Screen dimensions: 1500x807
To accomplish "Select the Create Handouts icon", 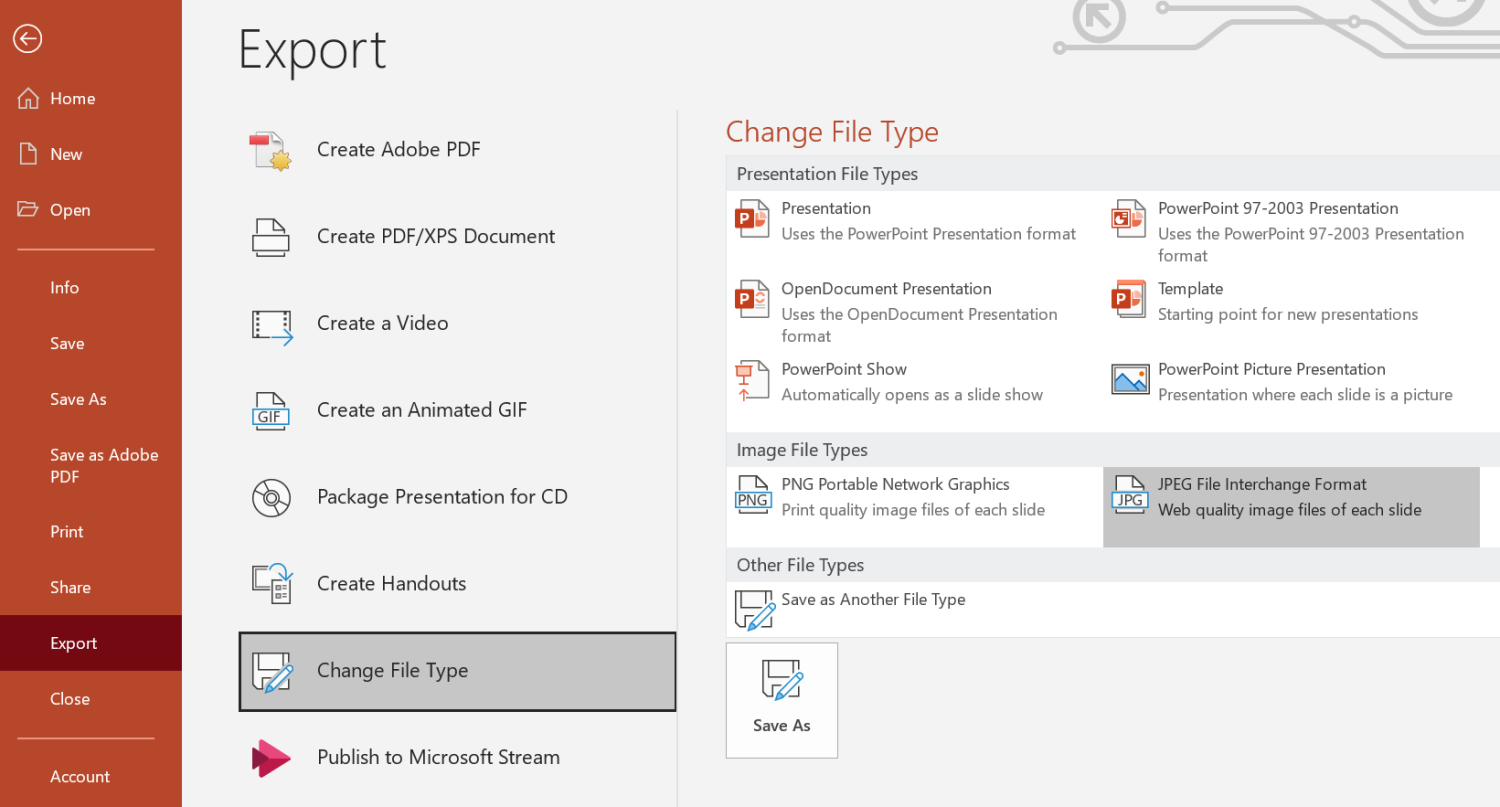I will 271,584.
